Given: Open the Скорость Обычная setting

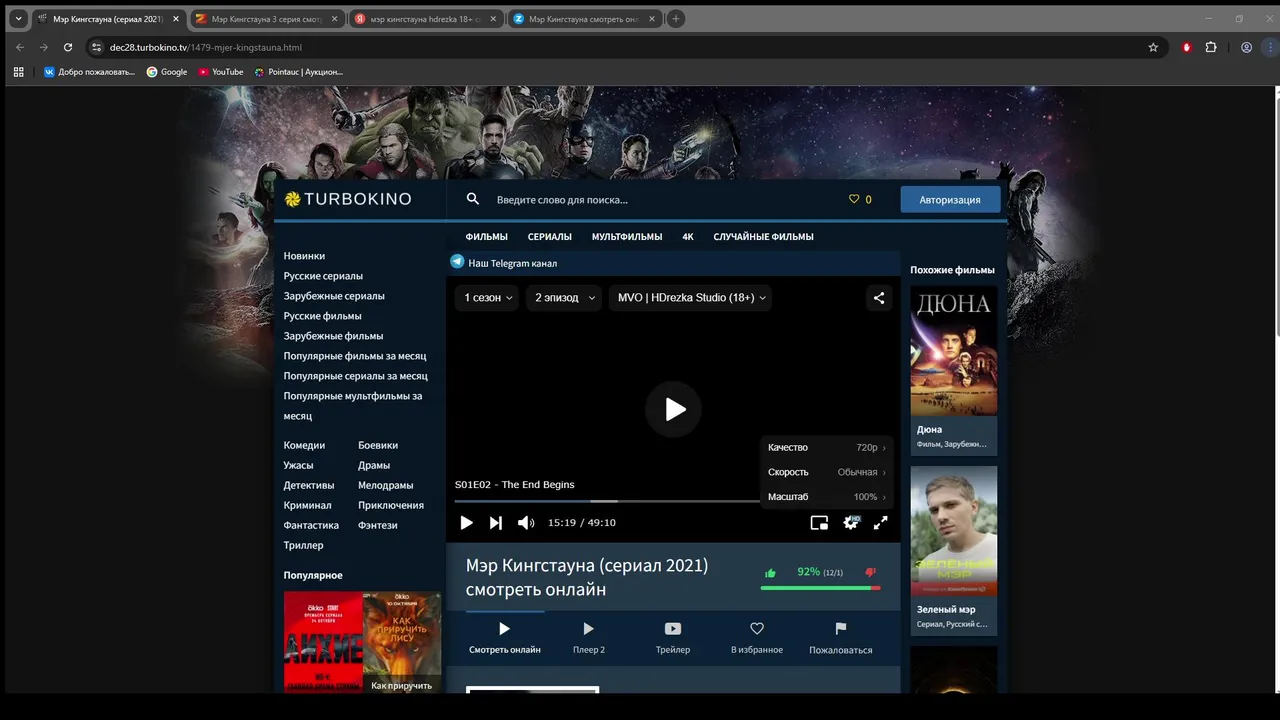Looking at the screenshot, I should click(826, 472).
